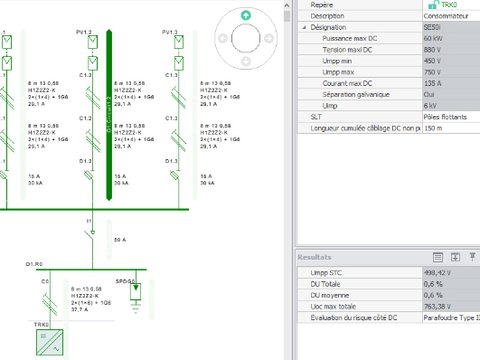Select the PV1.2 photovoltaic module symbol
The width and height of the screenshot is (480, 360).
click(93, 42)
